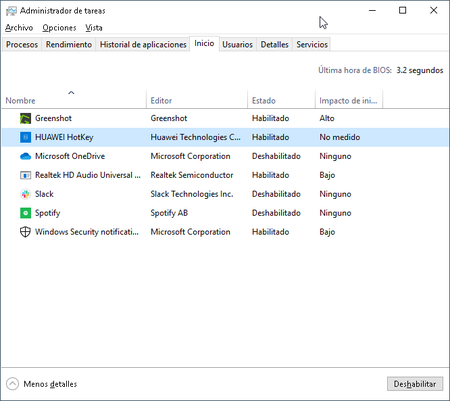This screenshot has height=401, width=450.
Task: Click the HUAWEI HotKey blue icon
Action: pyautogui.click(x=25, y=137)
